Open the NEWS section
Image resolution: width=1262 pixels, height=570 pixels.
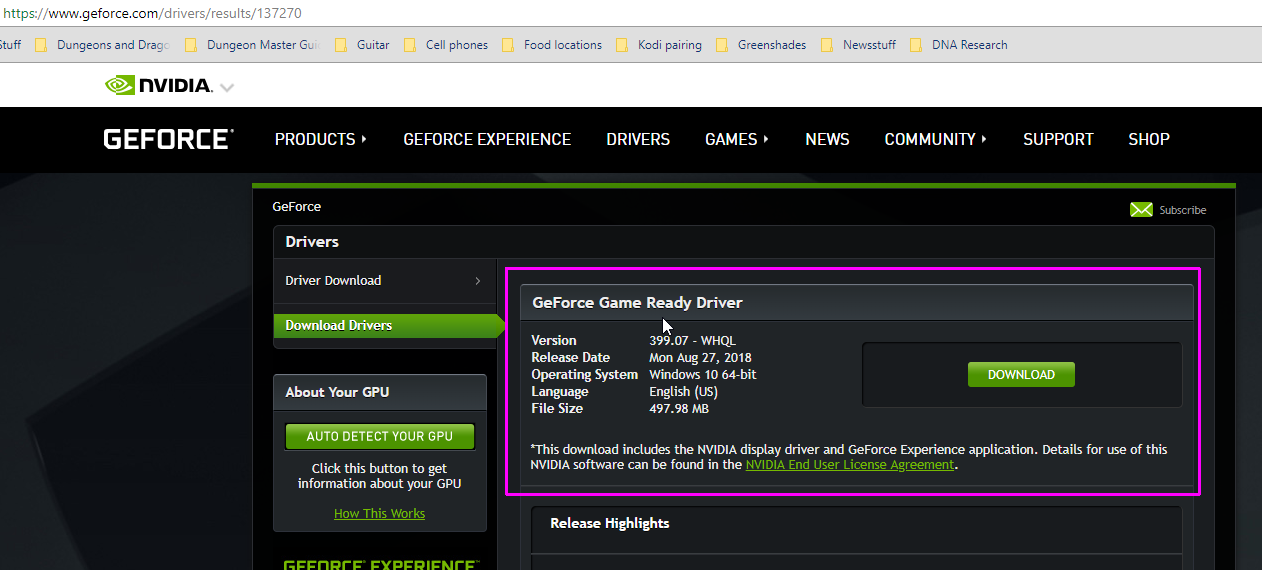[x=827, y=139]
